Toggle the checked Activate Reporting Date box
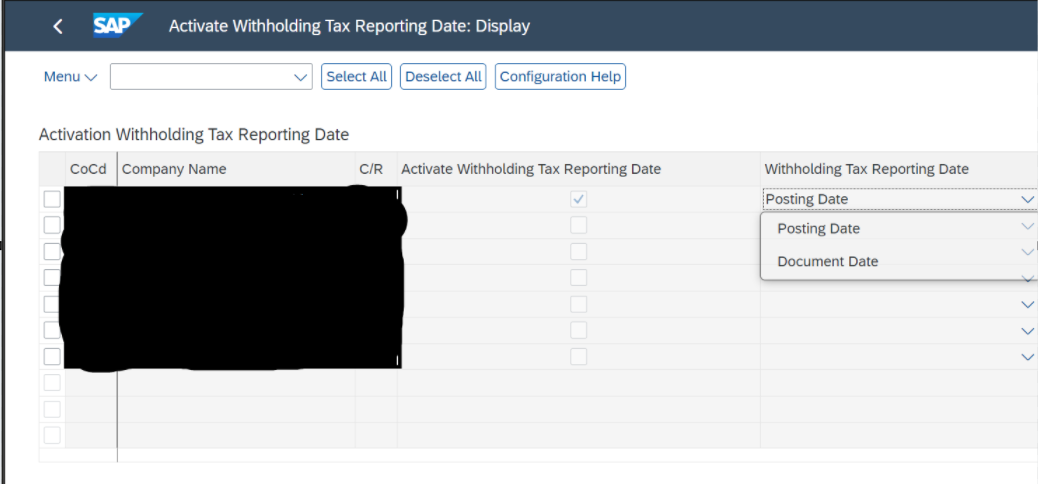Screen dimensions: 1038x484 pos(579,199)
